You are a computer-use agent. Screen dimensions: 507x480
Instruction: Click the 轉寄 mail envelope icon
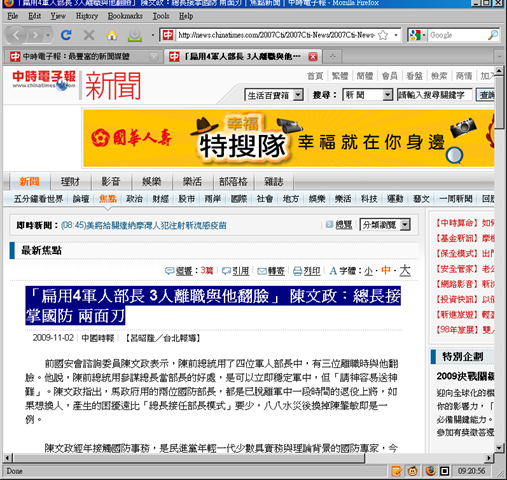point(262,271)
